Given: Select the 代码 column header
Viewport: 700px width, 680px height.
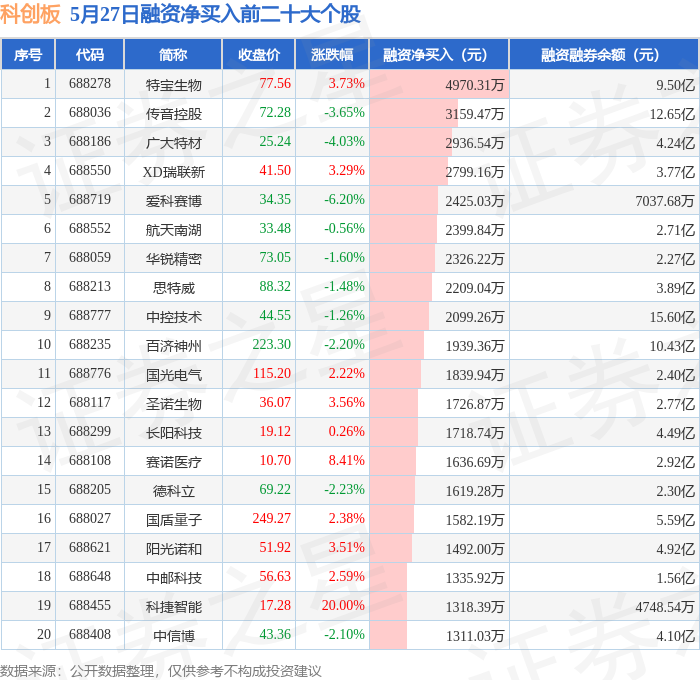Looking at the screenshot, I should (90, 54).
